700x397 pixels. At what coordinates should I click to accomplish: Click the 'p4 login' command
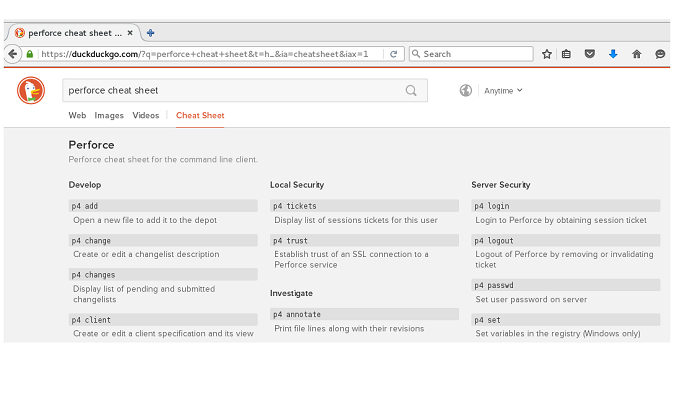566,206
